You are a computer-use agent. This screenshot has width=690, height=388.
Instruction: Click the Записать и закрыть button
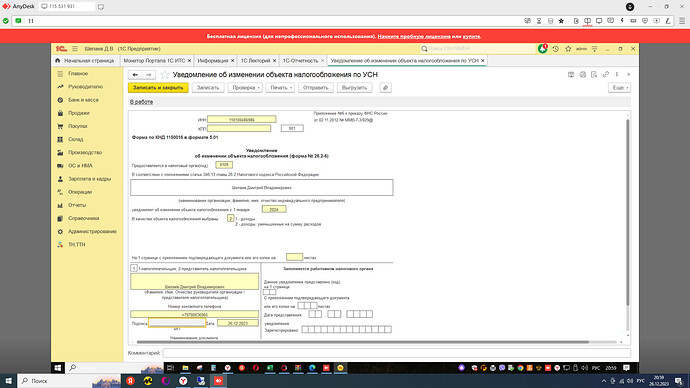(158, 88)
